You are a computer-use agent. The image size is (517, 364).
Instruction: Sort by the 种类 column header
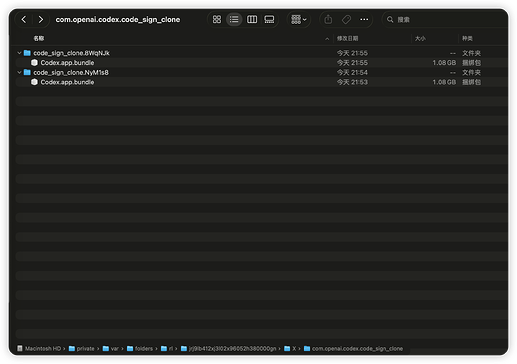(467, 38)
